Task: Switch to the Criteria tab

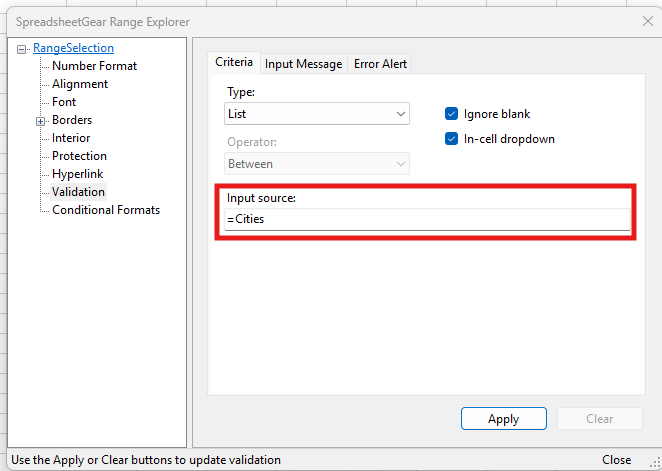Action: pyautogui.click(x=234, y=63)
